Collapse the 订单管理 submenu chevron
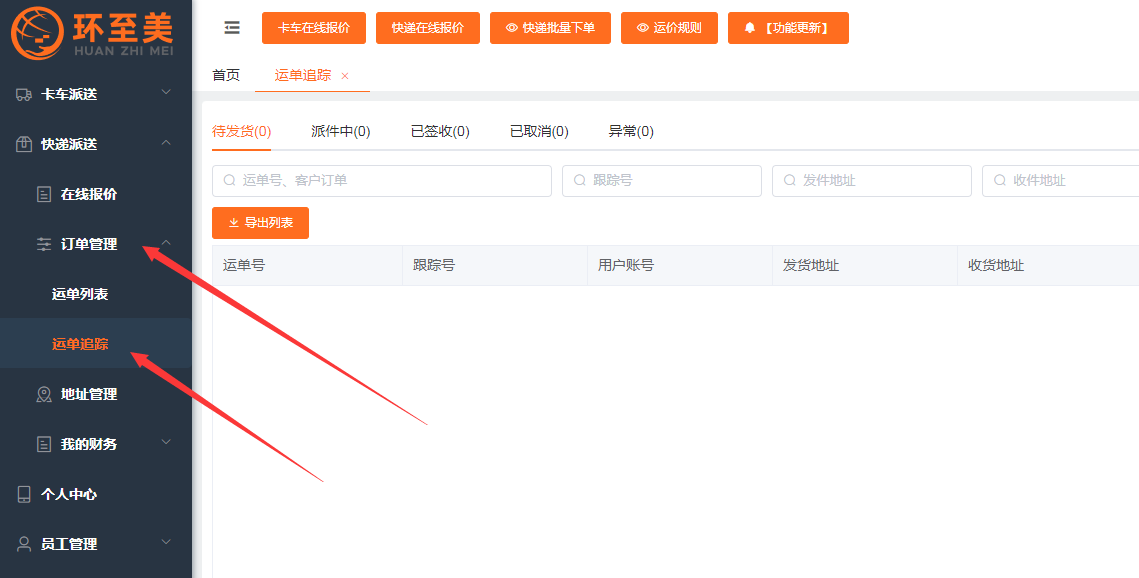The width and height of the screenshot is (1139, 578). (x=167, y=243)
